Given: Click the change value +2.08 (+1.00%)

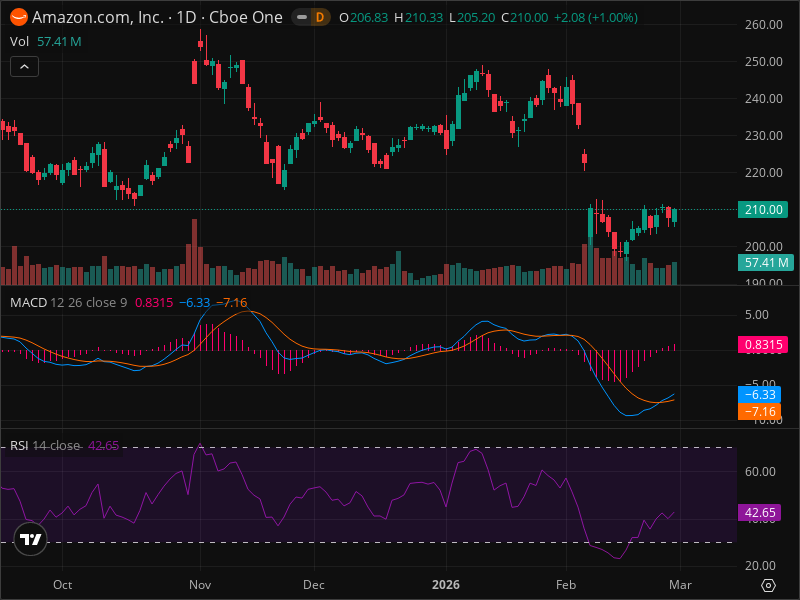Looking at the screenshot, I should (596, 18).
